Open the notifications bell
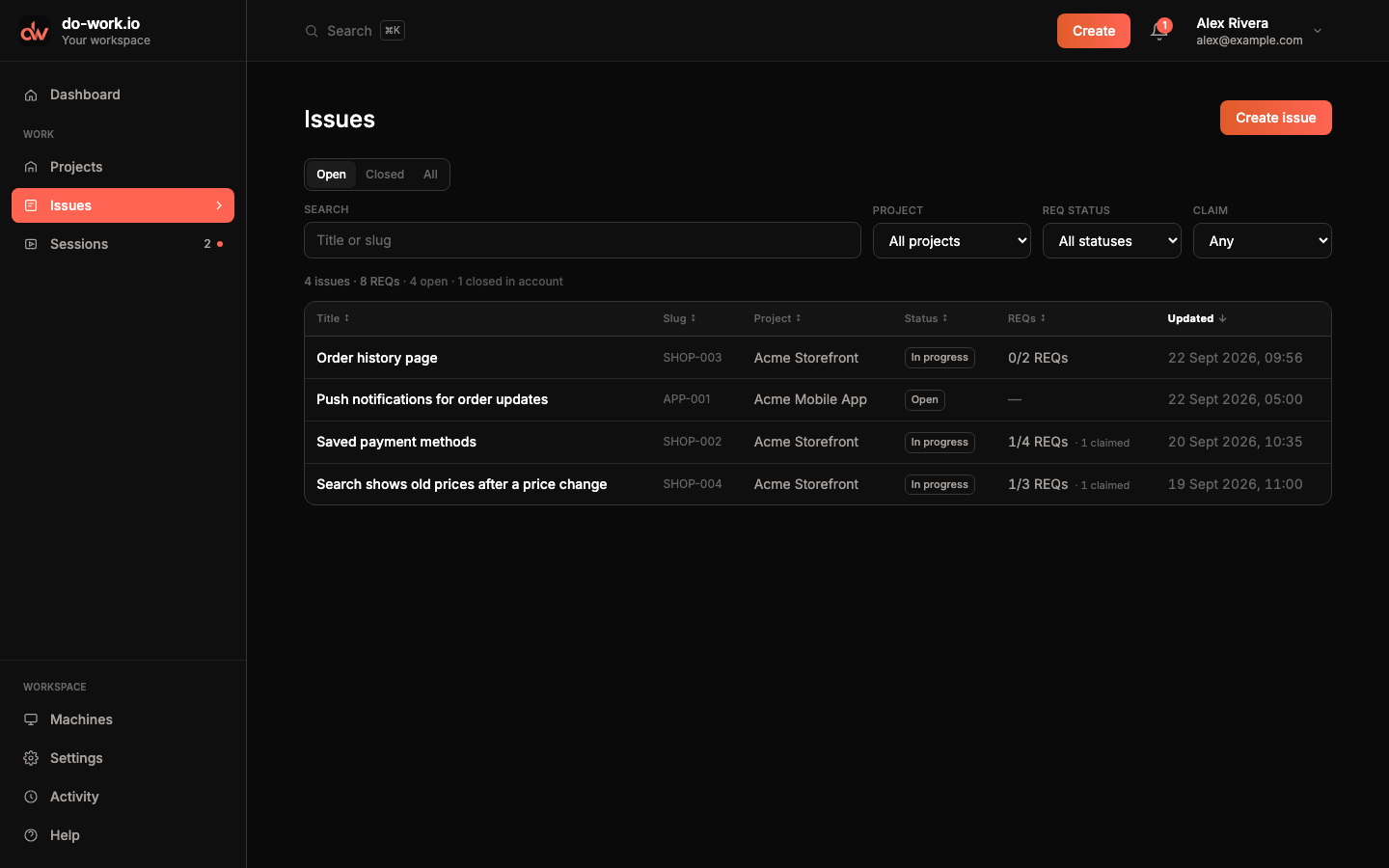This screenshot has width=1389, height=868. tap(1158, 31)
